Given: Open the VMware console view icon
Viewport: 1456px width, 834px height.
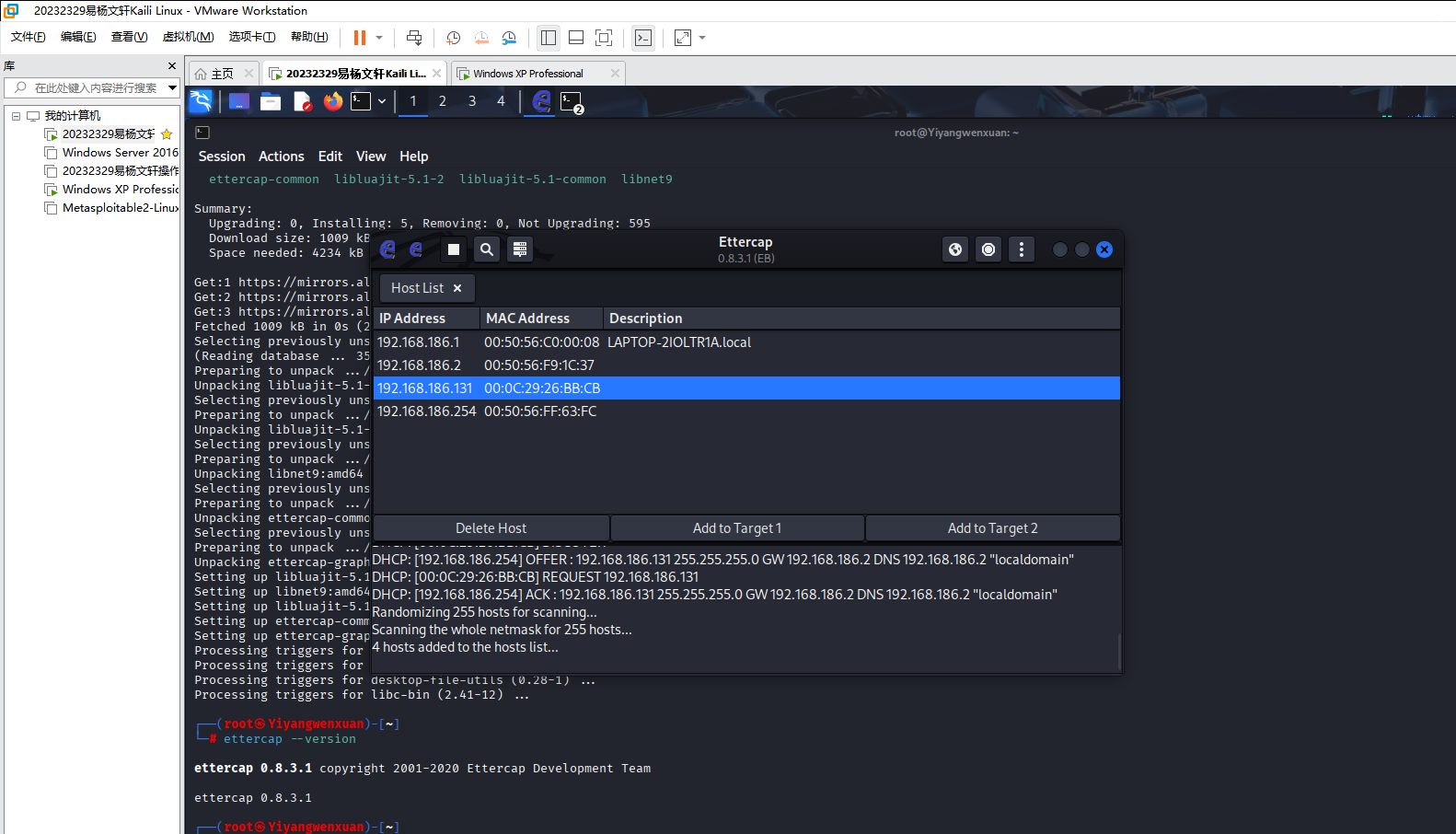Looking at the screenshot, I should point(643,38).
